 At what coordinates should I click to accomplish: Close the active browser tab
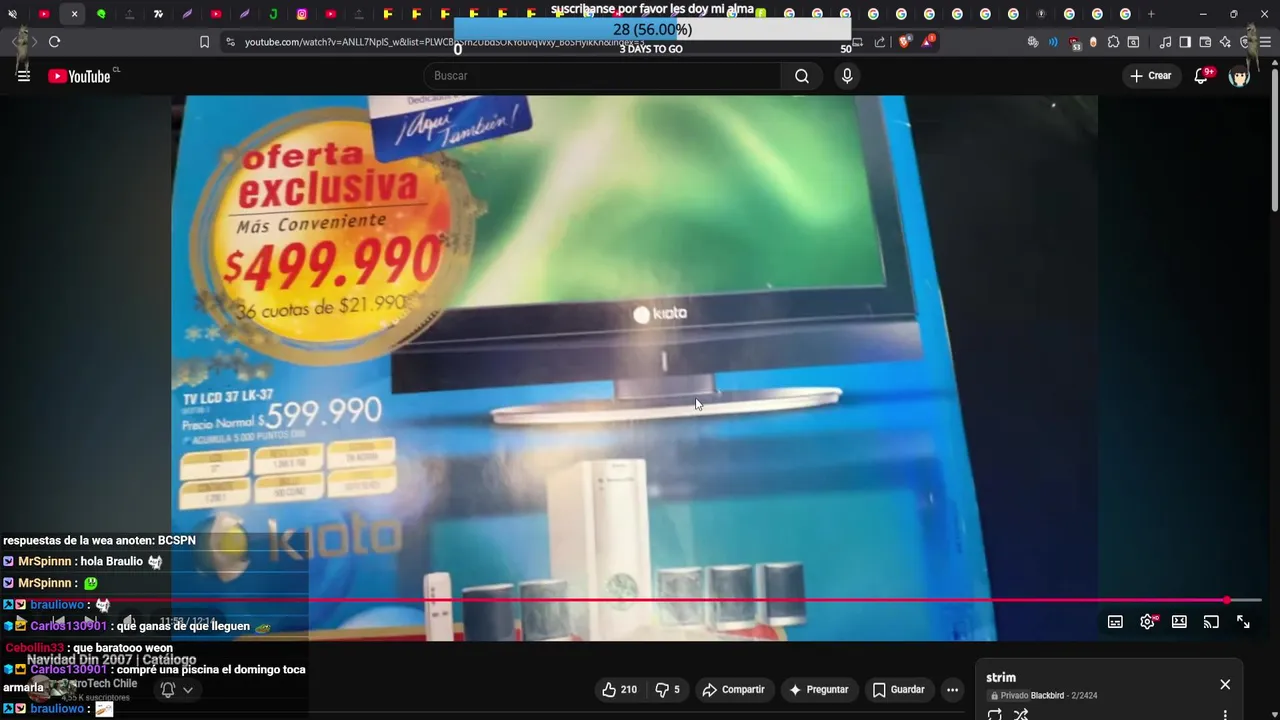[x=74, y=14]
